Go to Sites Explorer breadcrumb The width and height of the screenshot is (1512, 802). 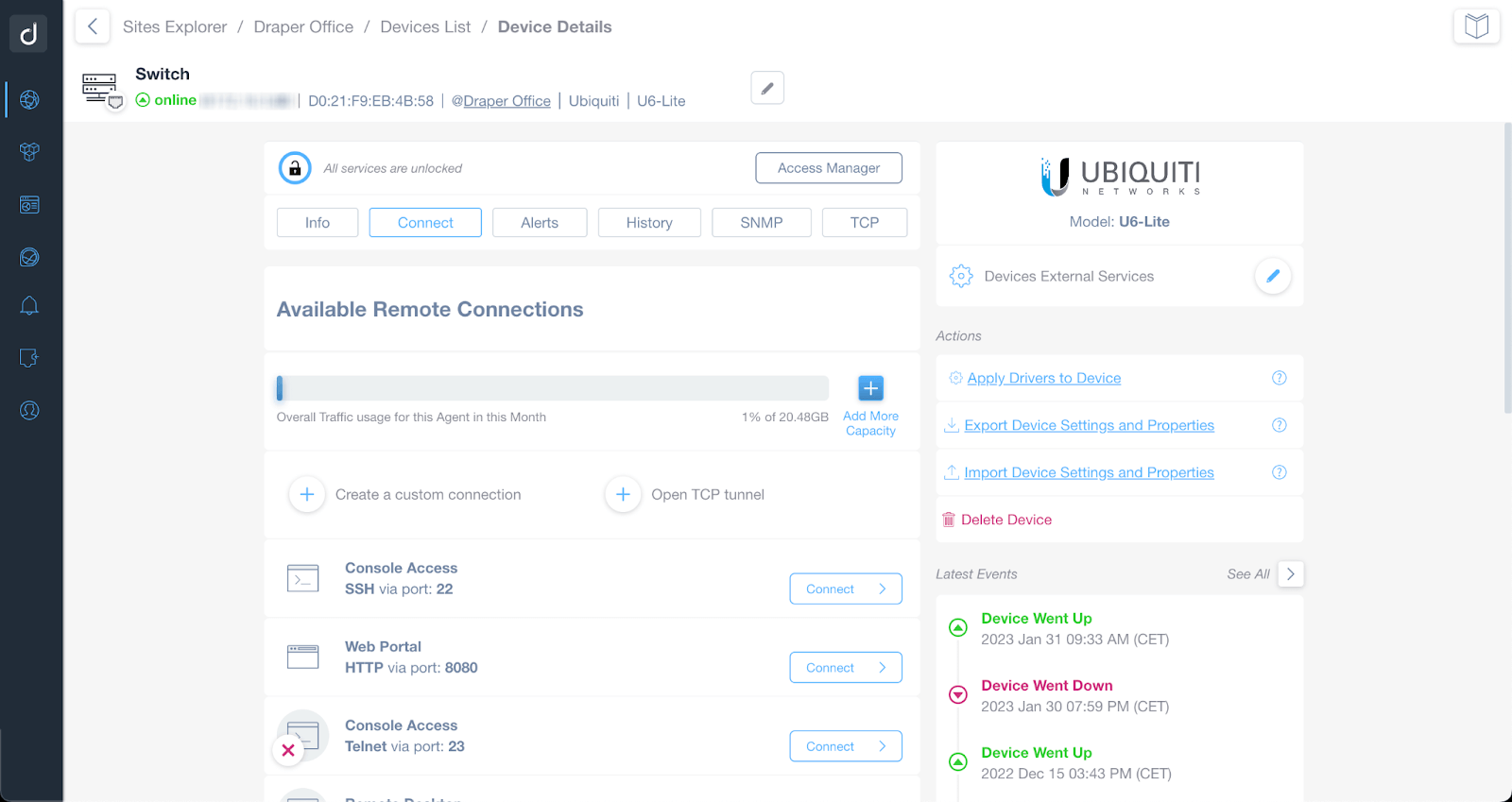tap(175, 26)
